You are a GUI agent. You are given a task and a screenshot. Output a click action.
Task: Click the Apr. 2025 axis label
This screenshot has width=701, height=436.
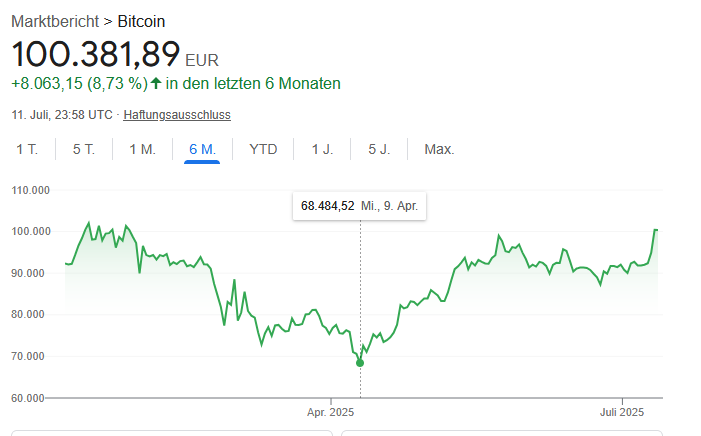click(x=330, y=412)
